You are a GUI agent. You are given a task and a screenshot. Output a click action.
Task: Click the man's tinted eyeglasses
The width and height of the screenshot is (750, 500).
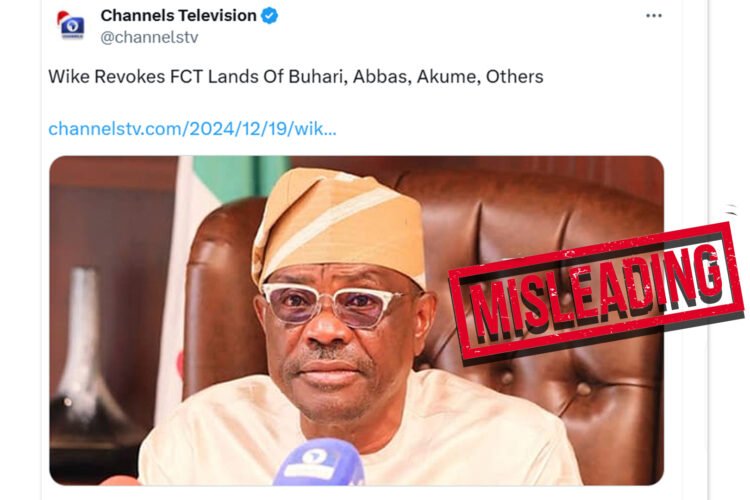335,303
